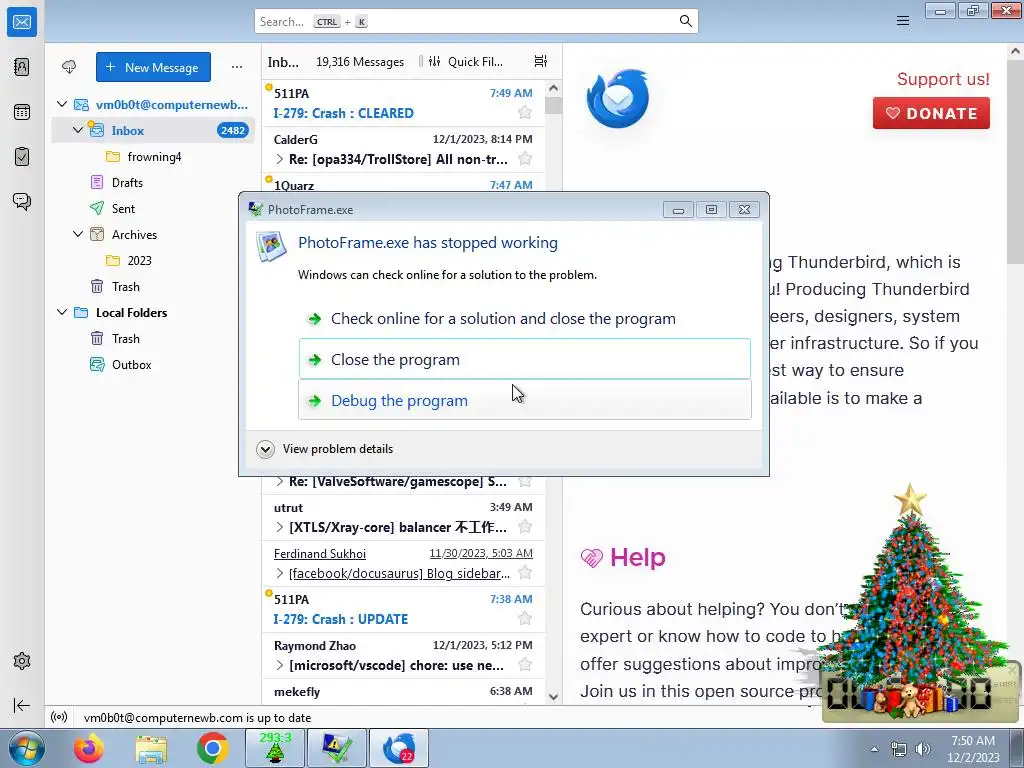Collapse the Local Folders subtree
The height and width of the screenshot is (768, 1024).
point(62,312)
